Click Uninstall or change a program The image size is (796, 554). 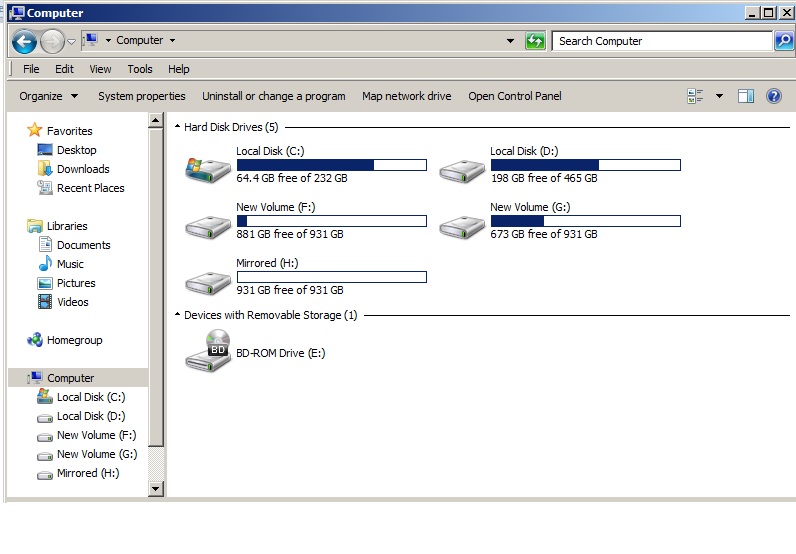tap(274, 96)
